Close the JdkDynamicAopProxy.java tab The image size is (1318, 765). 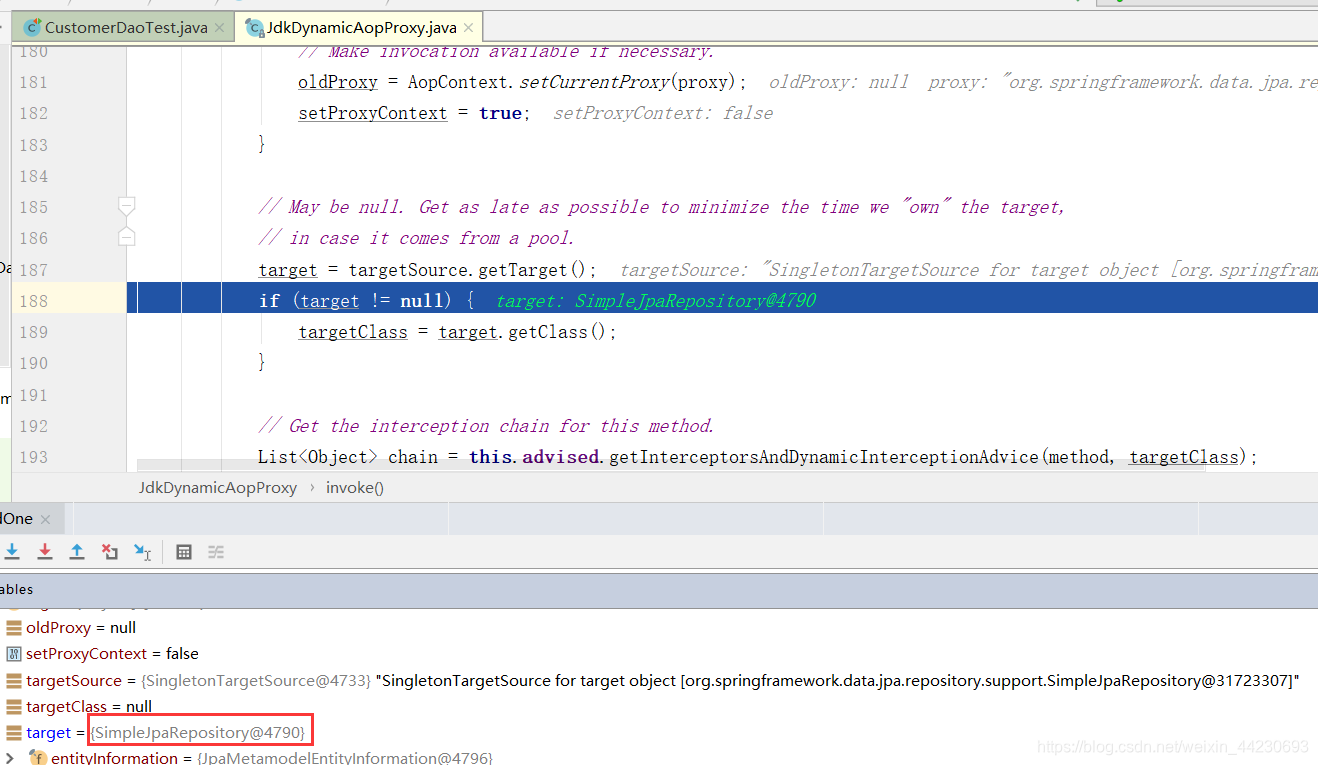pos(468,27)
